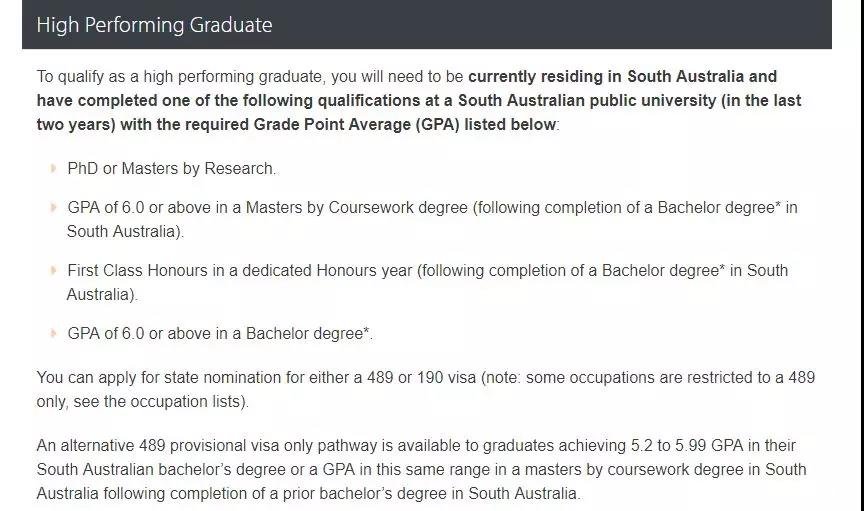Click arrow bullet beside GPA in Bachelor degree
The image size is (864, 511).
[x=53, y=333]
